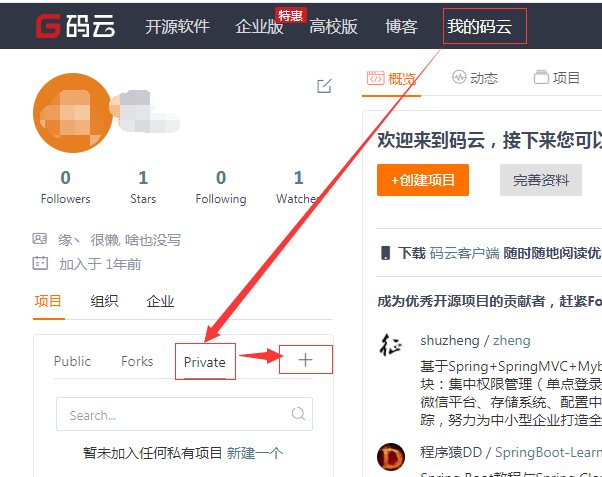Show Forks projects list

[137, 361]
